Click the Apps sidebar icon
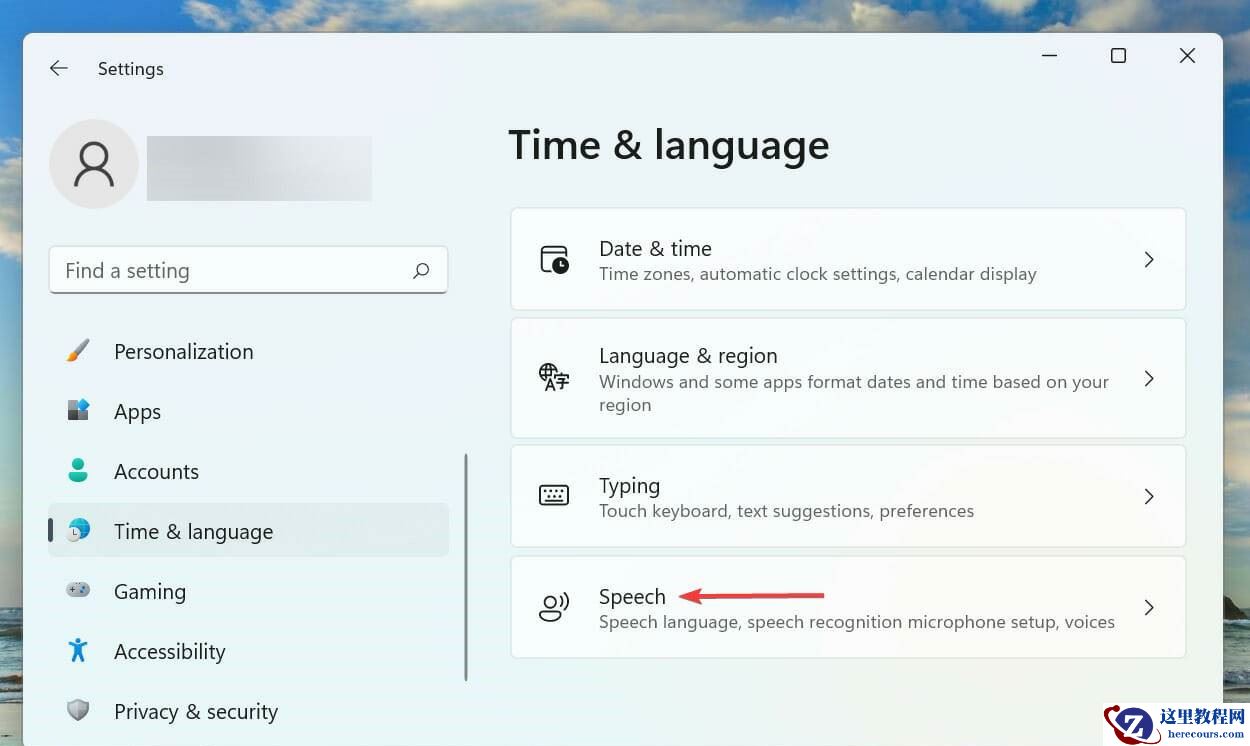The image size is (1250, 746). (78, 411)
